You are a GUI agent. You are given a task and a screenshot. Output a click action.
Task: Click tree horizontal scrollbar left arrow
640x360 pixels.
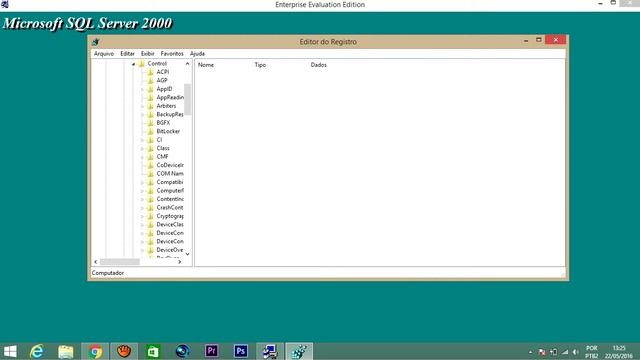point(96,262)
